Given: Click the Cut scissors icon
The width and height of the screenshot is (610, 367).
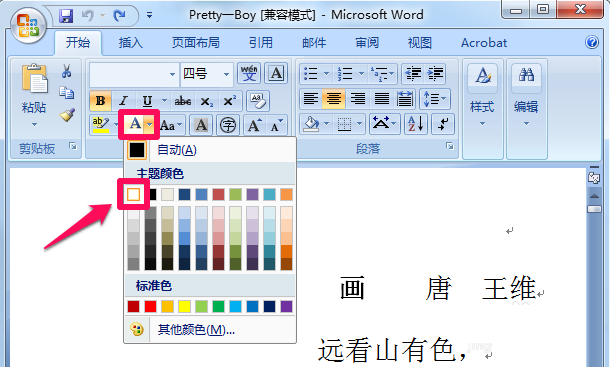Looking at the screenshot, I should [x=67, y=71].
